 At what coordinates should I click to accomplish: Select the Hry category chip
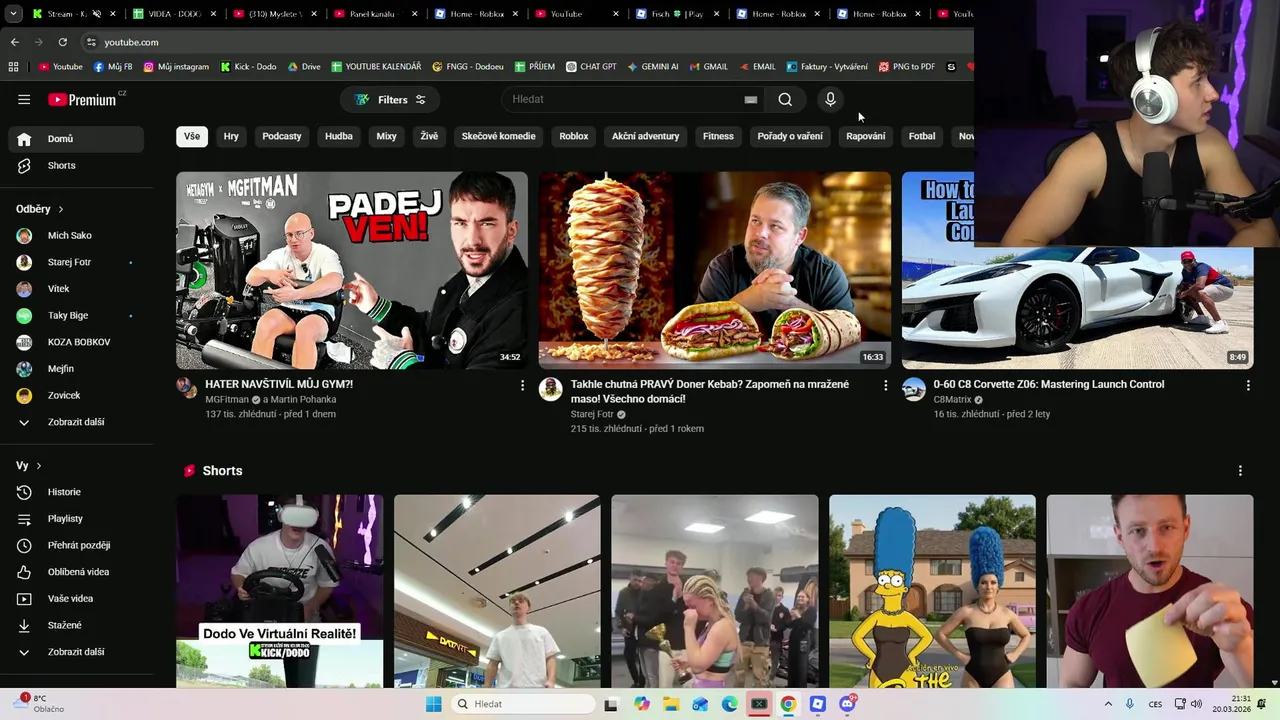coord(231,136)
